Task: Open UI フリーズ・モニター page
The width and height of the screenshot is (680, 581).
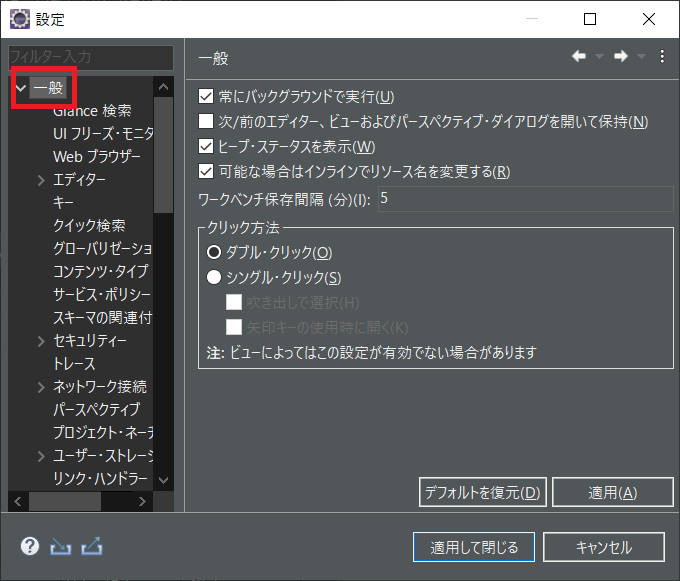Action: coord(103,134)
